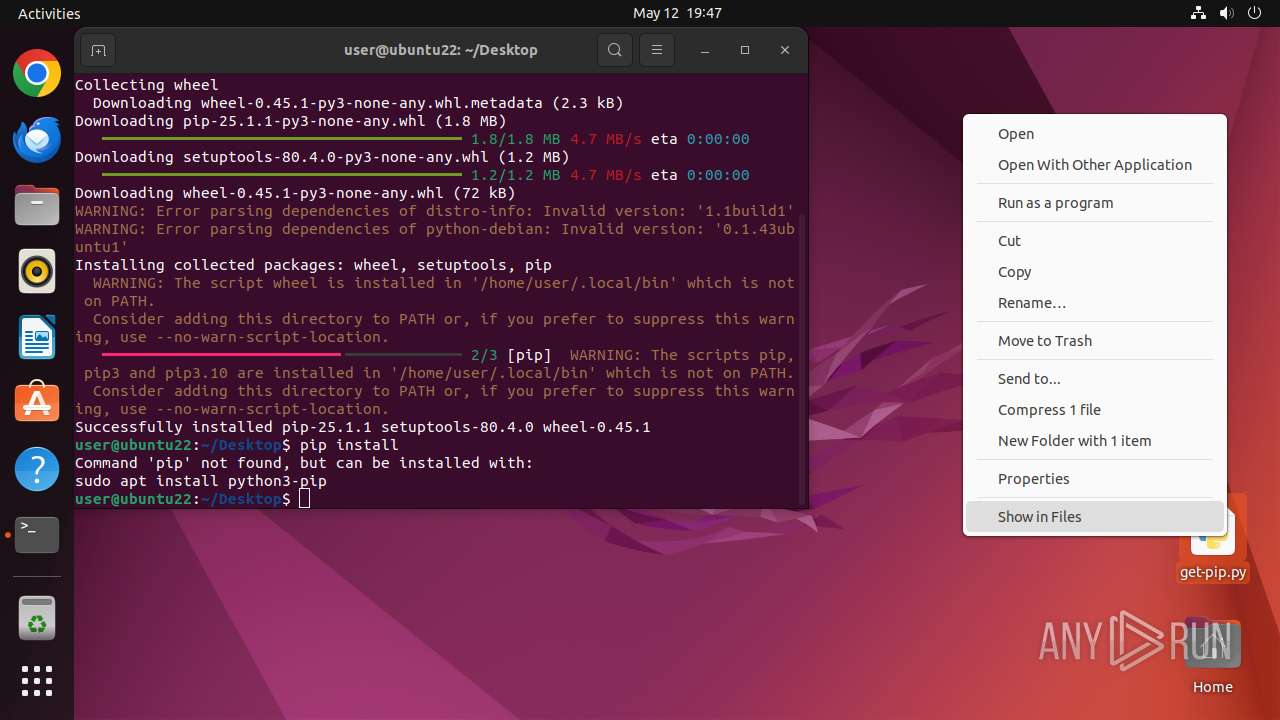1280x720 pixels.
Task: Click the 1.8/1.8 MB download progress bar
Action: click(x=282, y=139)
